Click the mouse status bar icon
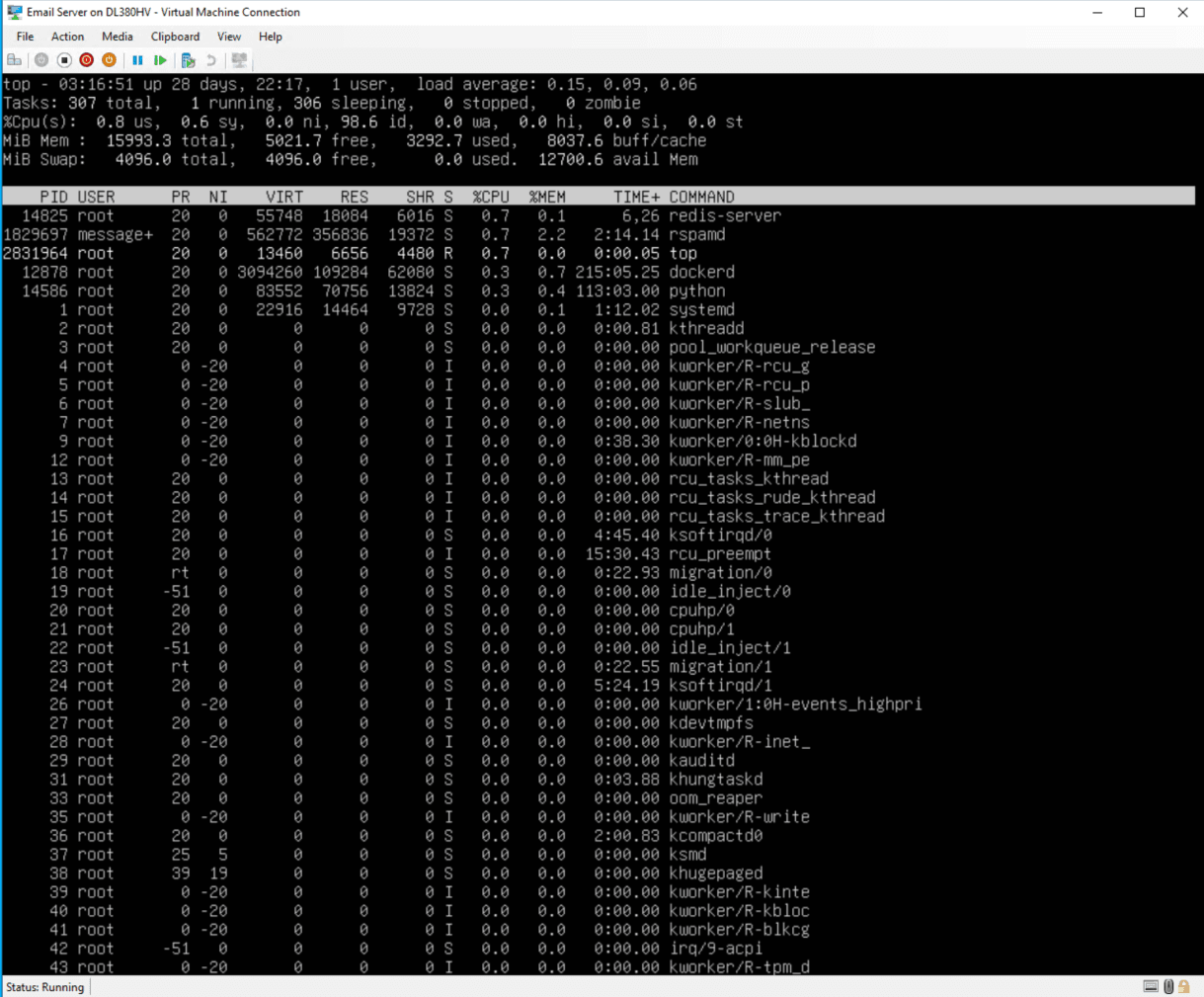 click(x=1168, y=986)
